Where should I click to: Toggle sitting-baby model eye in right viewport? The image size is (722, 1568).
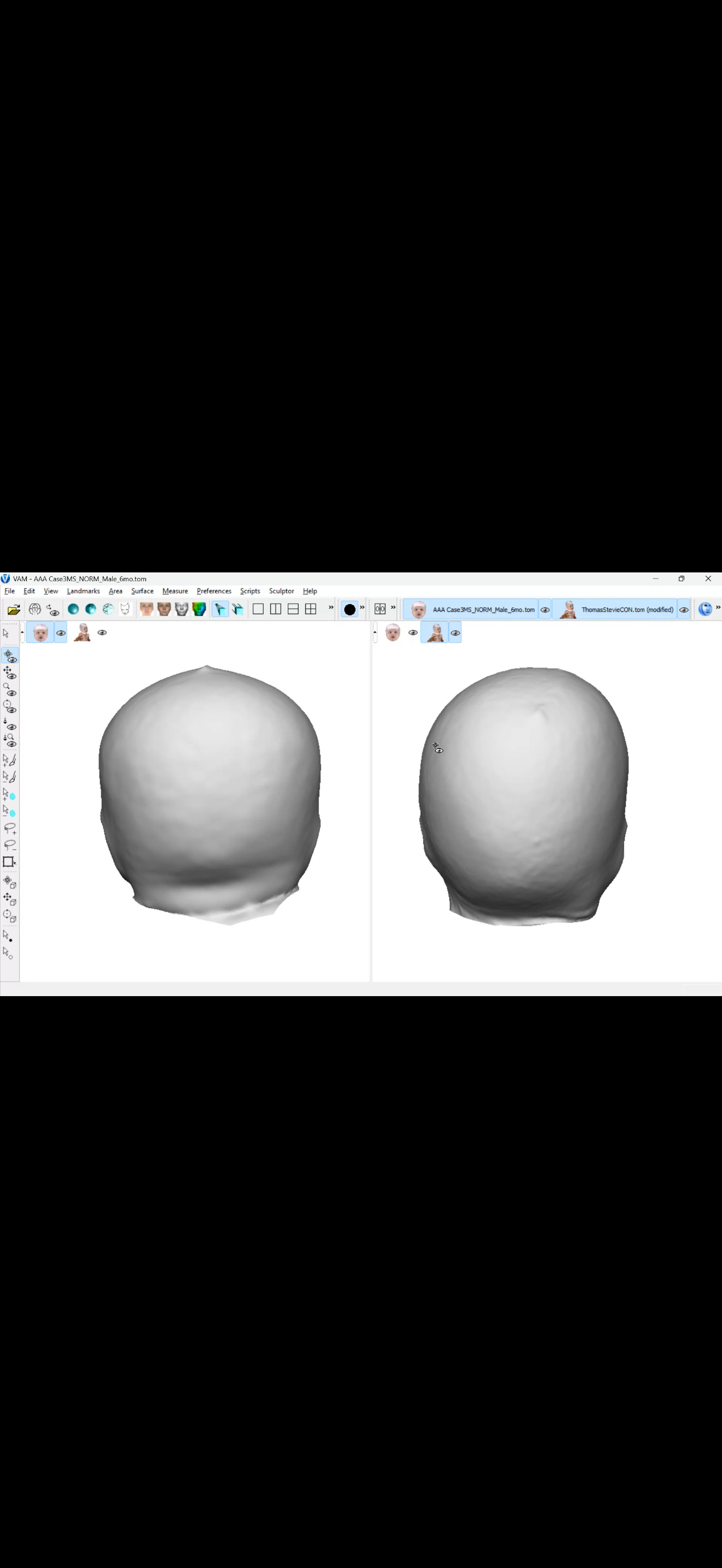point(456,633)
